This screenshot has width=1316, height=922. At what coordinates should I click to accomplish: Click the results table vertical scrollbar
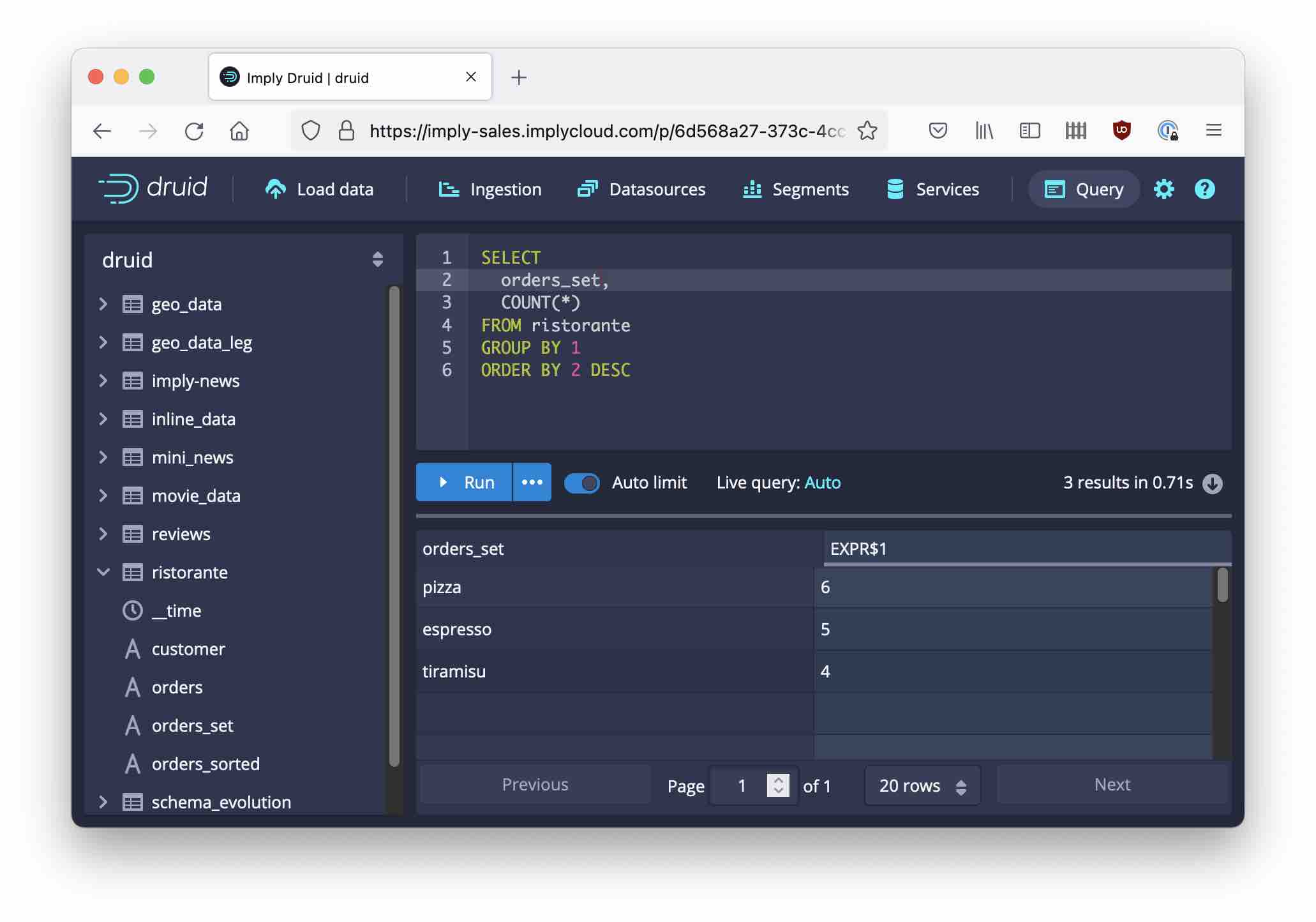pyautogui.click(x=1222, y=586)
